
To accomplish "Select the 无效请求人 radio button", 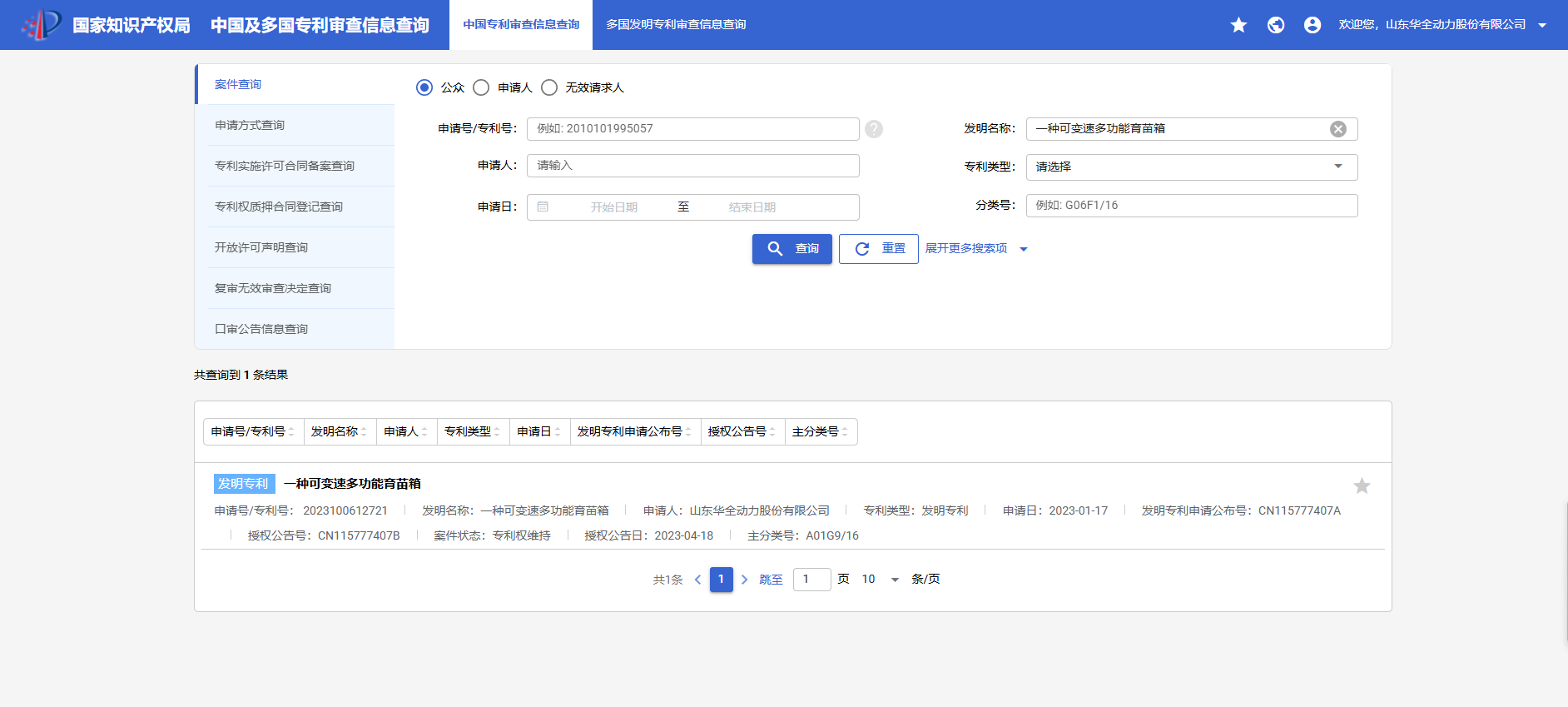I will tap(549, 87).
